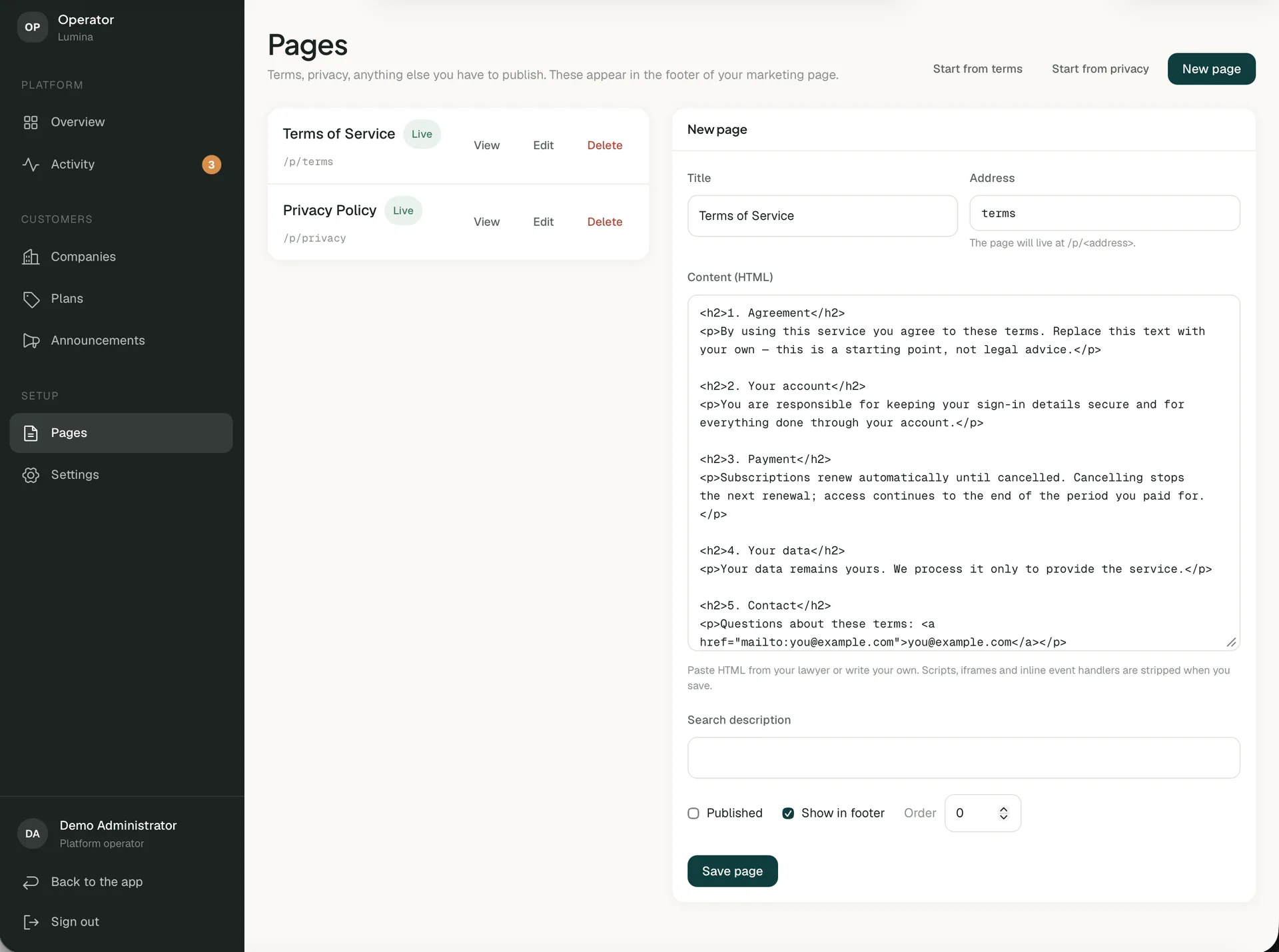Click the New page button
Screen dimensions: 1279x952
coord(1211,69)
